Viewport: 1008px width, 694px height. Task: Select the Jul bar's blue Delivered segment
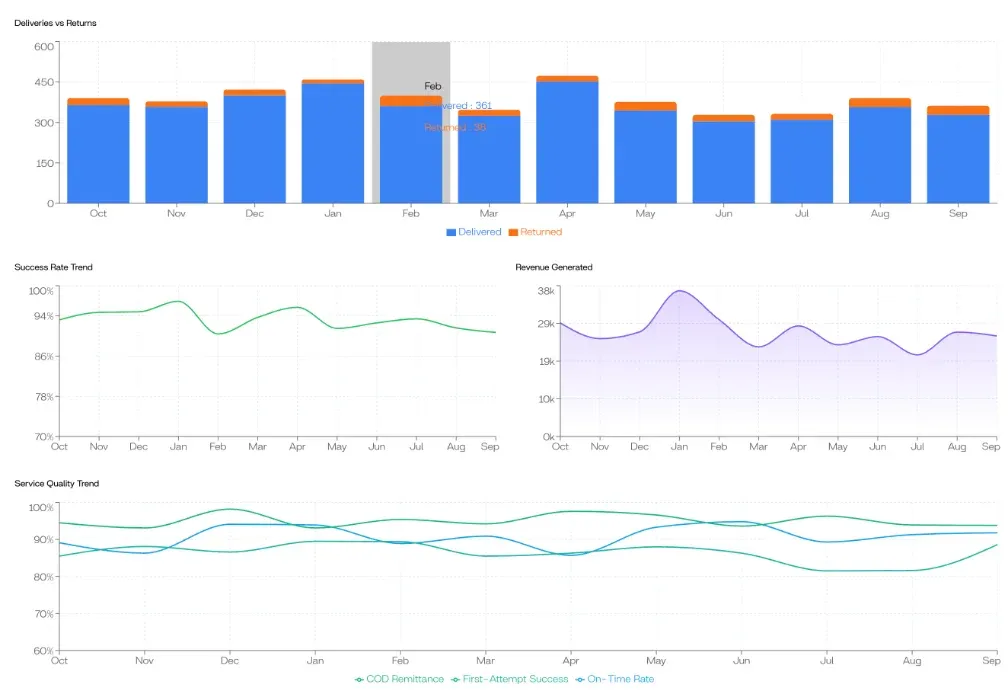(x=802, y=162)
